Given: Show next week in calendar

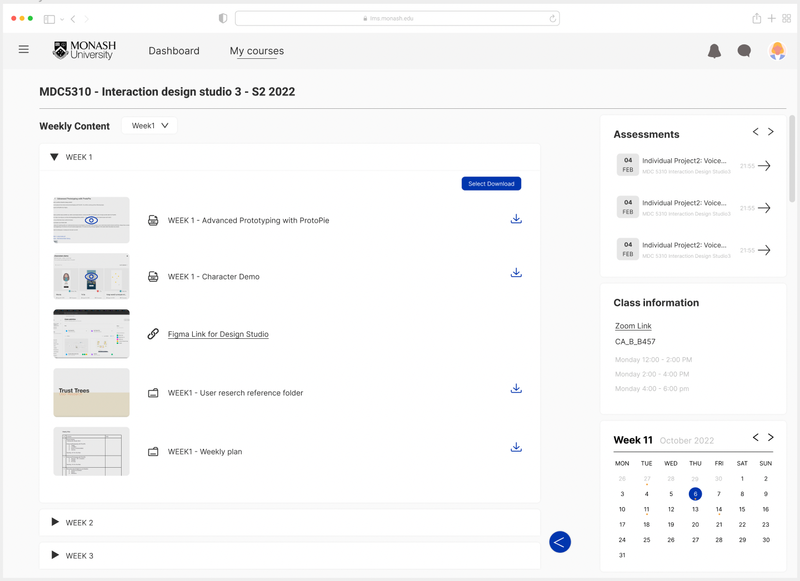Looking at the screenshot, I should tap(770, 437).
